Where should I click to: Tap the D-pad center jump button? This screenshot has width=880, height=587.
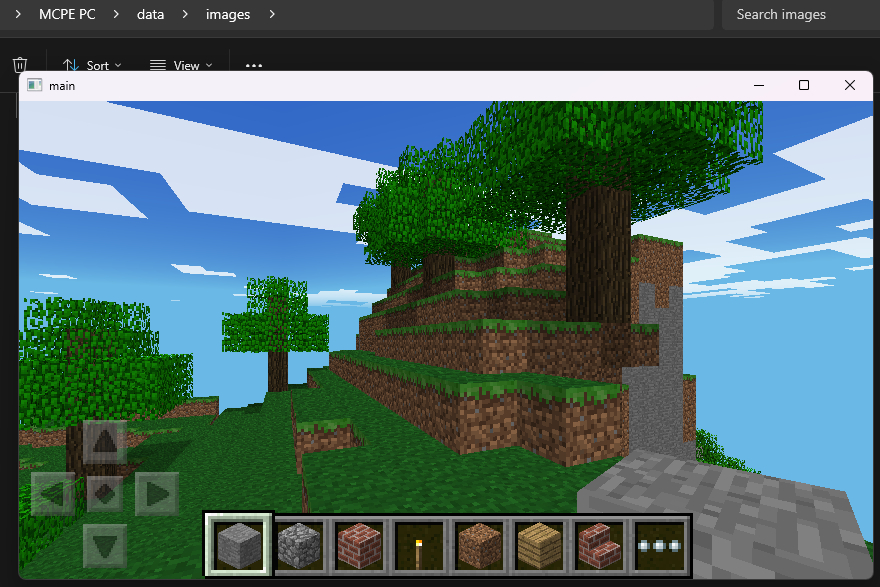click(x=105, y=493)
